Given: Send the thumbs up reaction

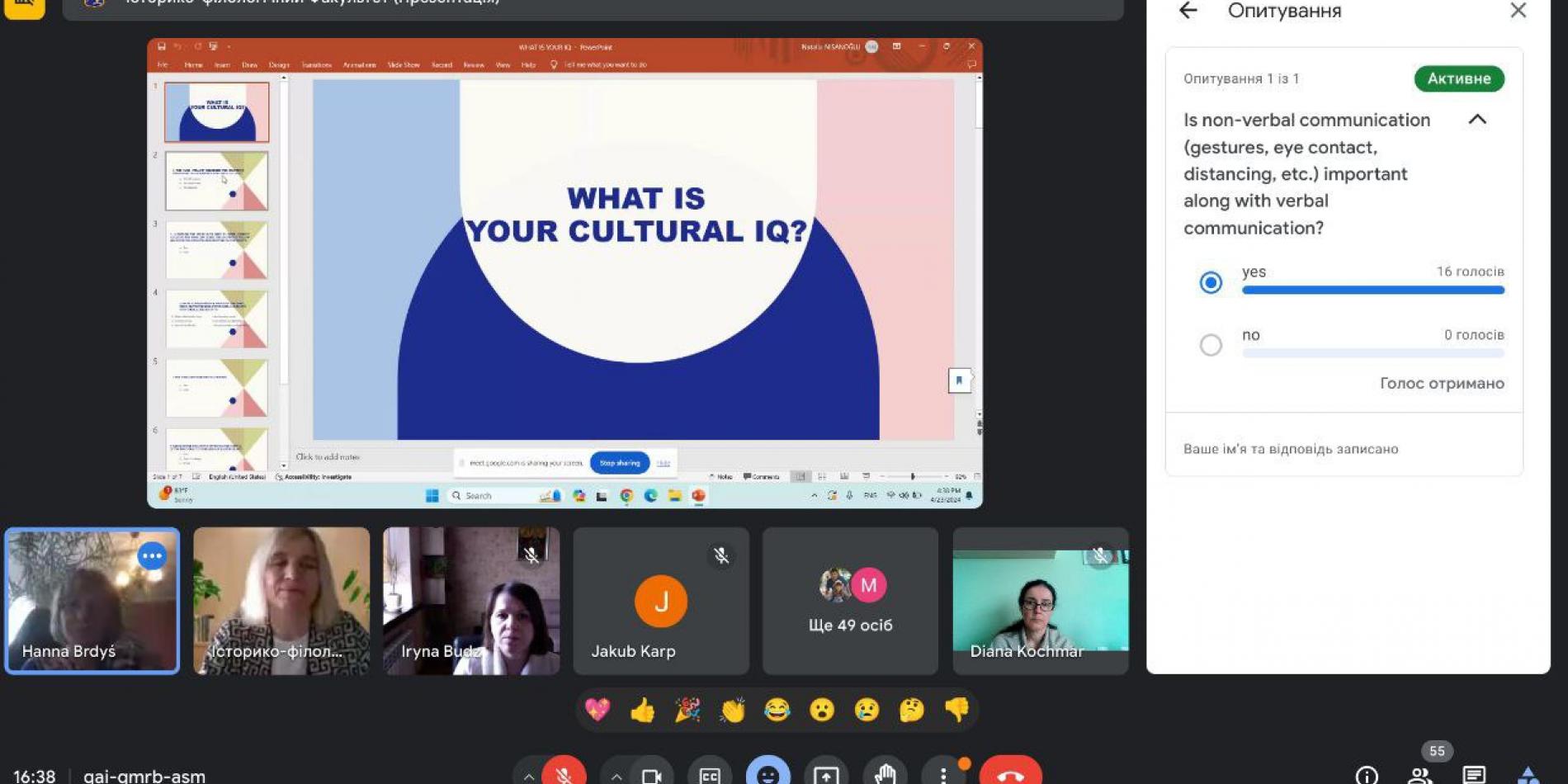Looking at the screenshot, I should click(x=642, y=710).
